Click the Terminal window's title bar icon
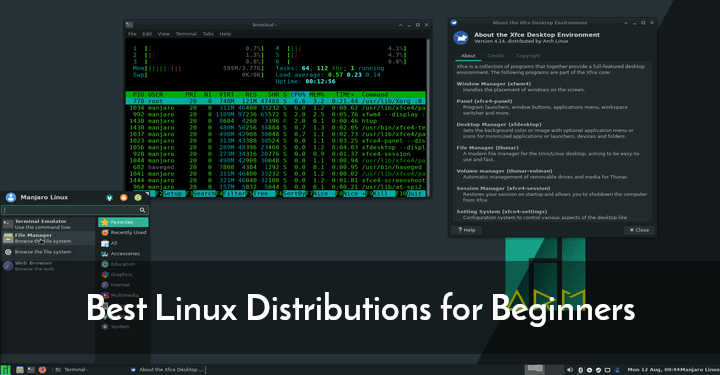 point(129,25)
